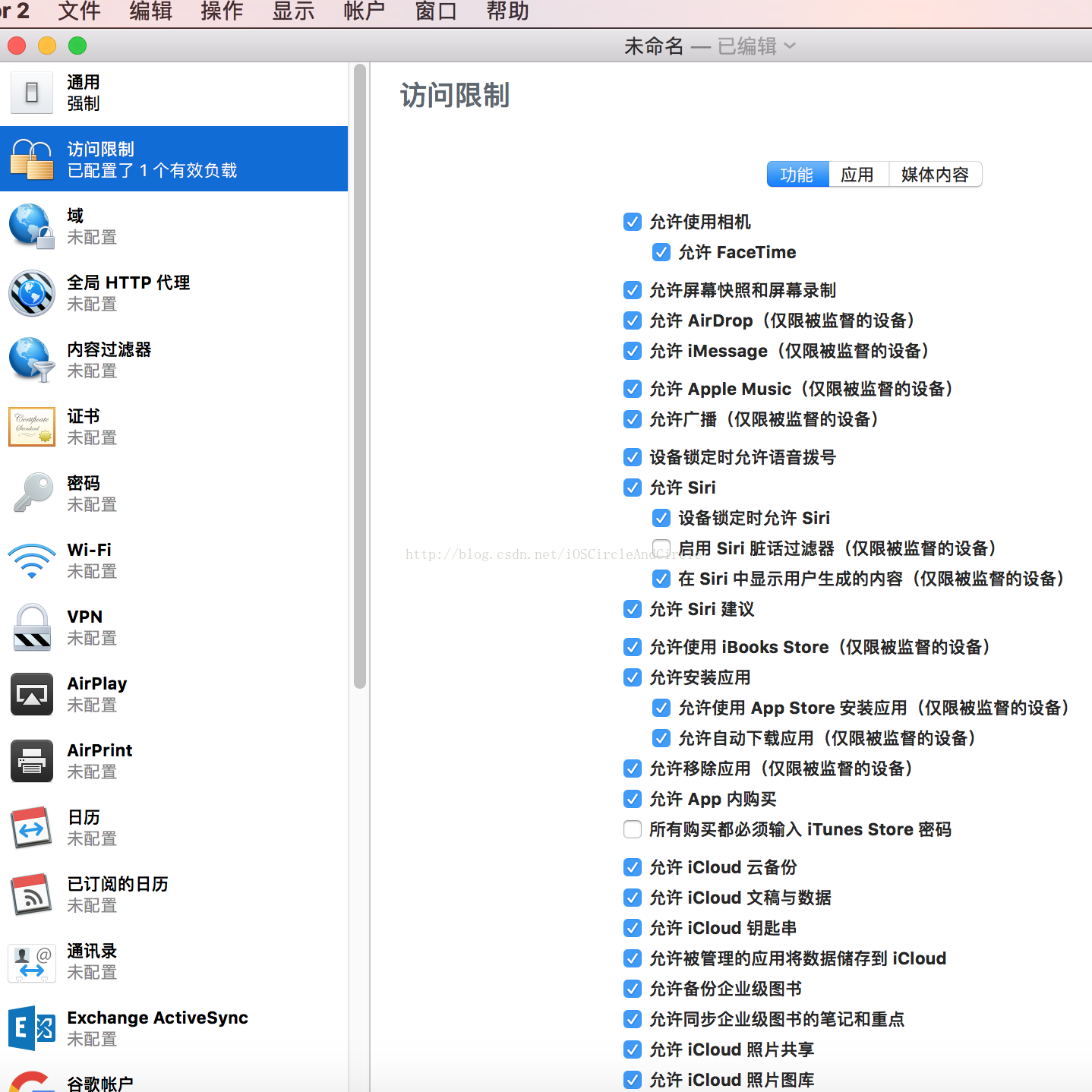This screenshot has width=1092, height=1092.
Task: Select the 已配置了 1 个有效负载 text
Action: pyautogui.click(x=153, y=170)
